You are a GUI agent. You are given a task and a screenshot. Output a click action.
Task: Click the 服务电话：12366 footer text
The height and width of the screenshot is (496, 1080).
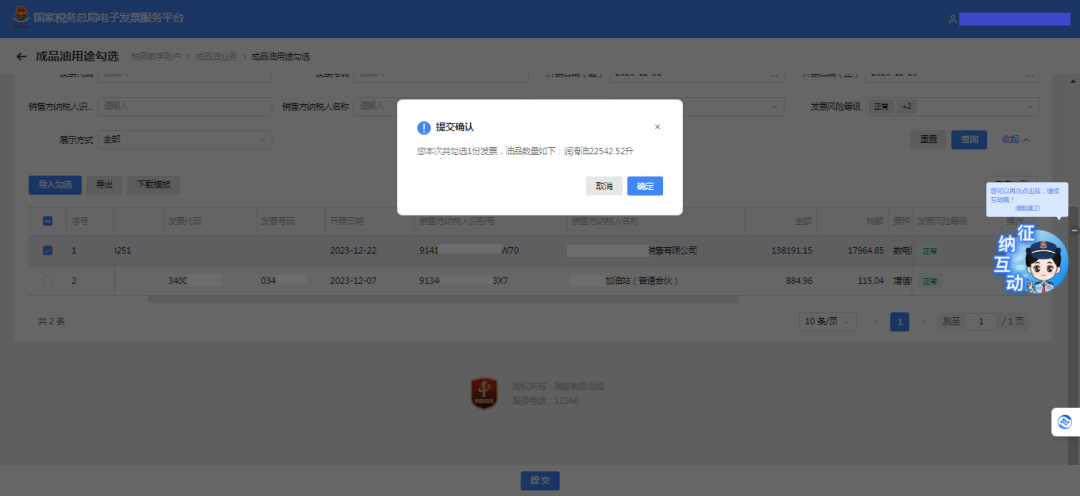pos(546,400)
